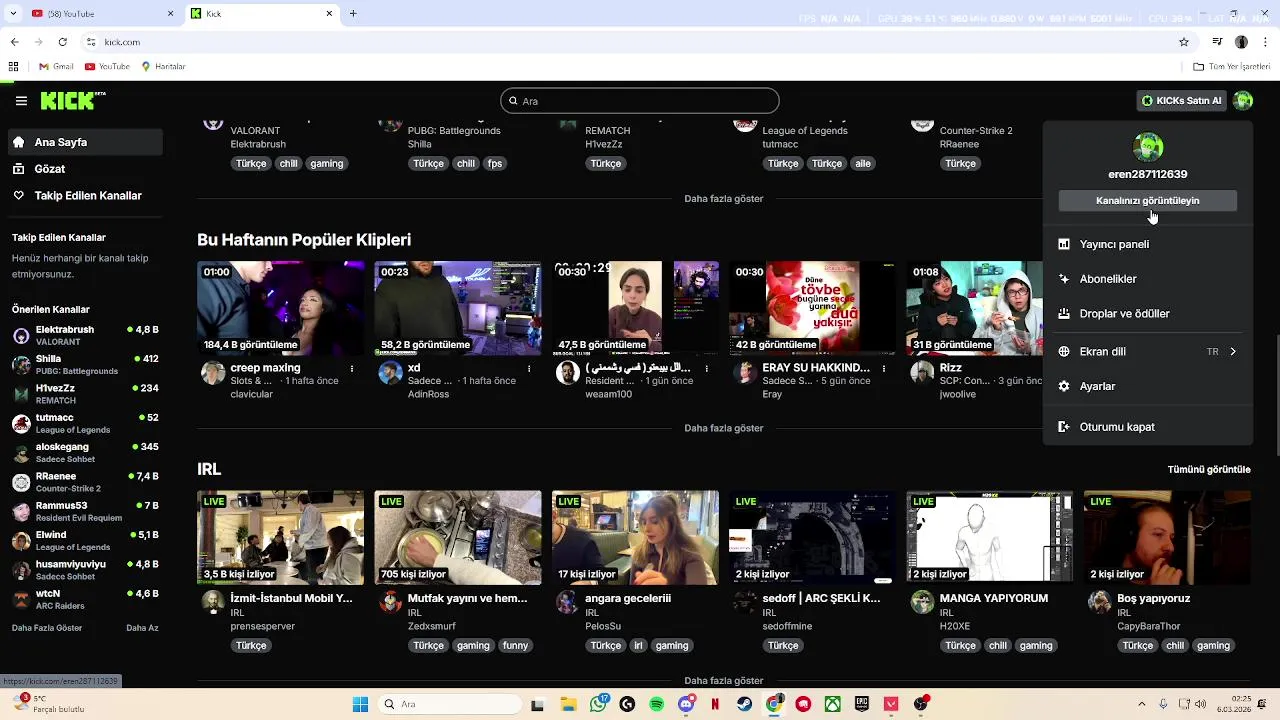
Task: Open the 47,5 B görüntüleme clip thumbnail
Action: click(635, 308)
